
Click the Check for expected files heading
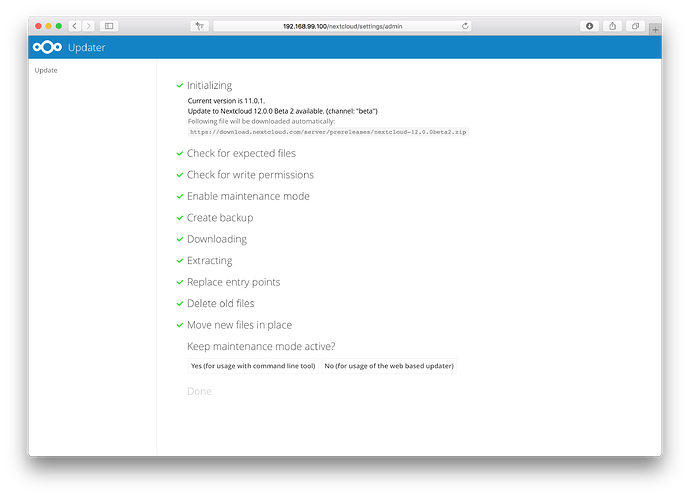coord(241,153)
